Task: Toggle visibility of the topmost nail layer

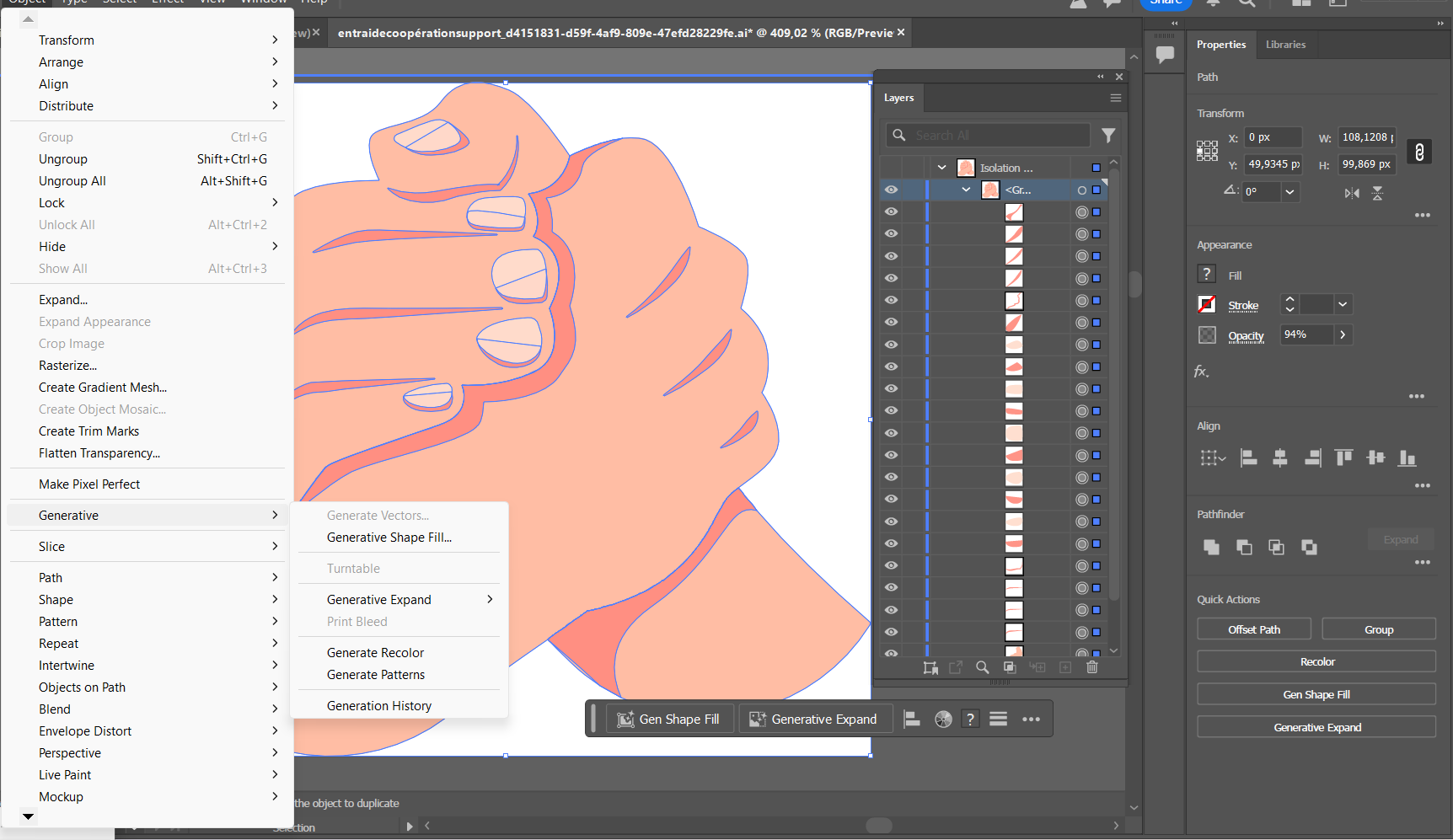Action: point(891,211)
